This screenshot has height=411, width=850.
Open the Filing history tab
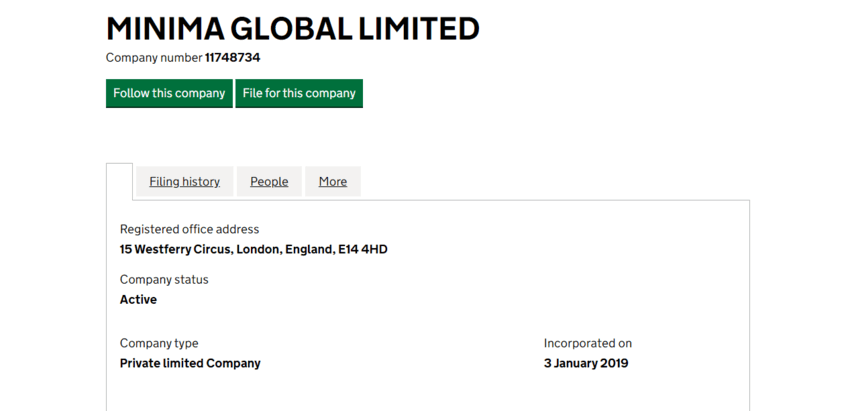(184, 181)
